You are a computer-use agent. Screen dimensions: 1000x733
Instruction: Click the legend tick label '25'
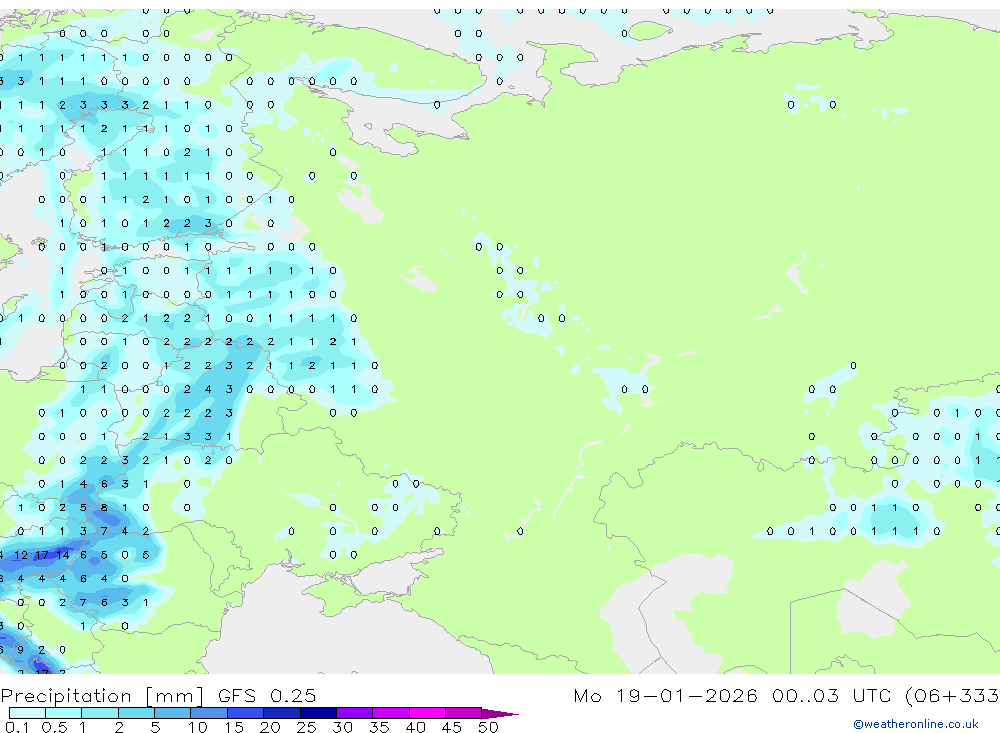[x=306, y=727]
